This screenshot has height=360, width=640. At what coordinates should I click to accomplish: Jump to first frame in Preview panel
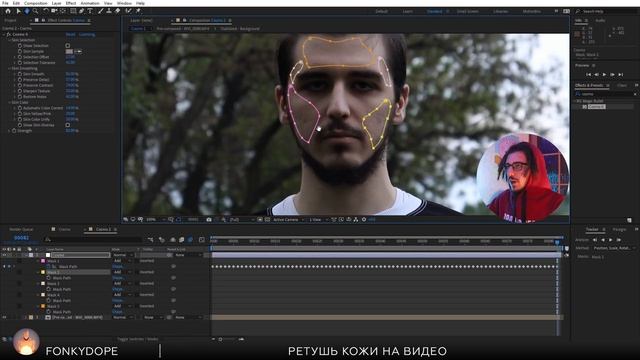588,74
